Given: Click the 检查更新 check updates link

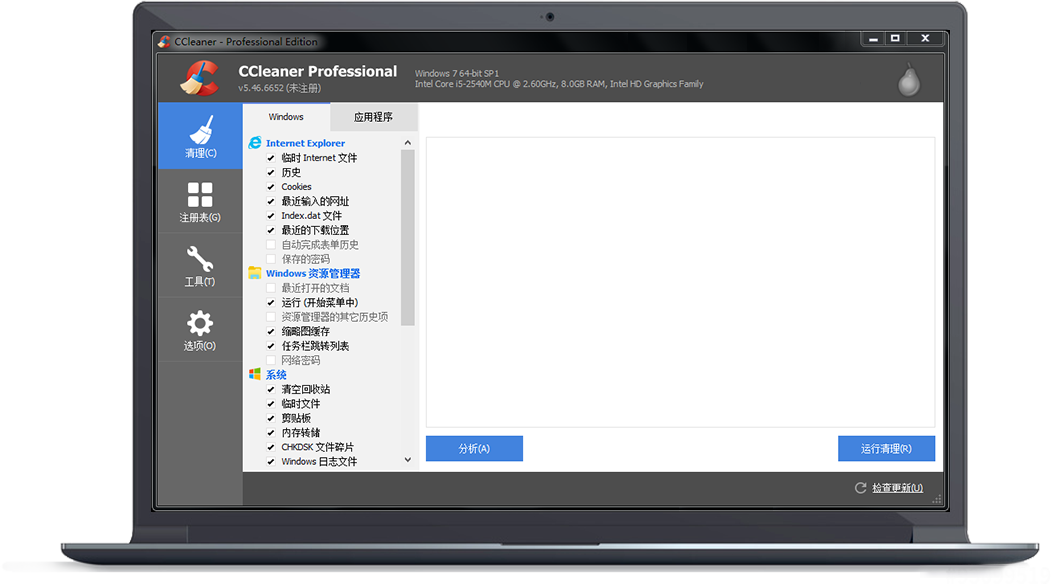Looking at the screenshot, I should tap(896, 488).
